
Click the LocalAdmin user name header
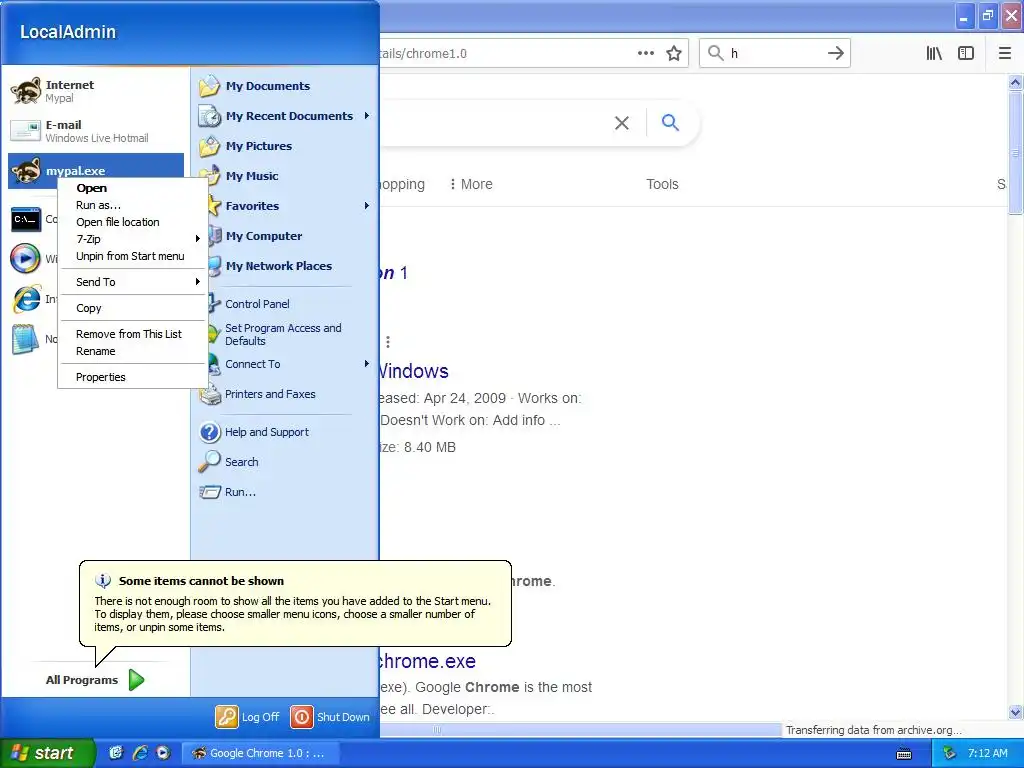(68, 32)
